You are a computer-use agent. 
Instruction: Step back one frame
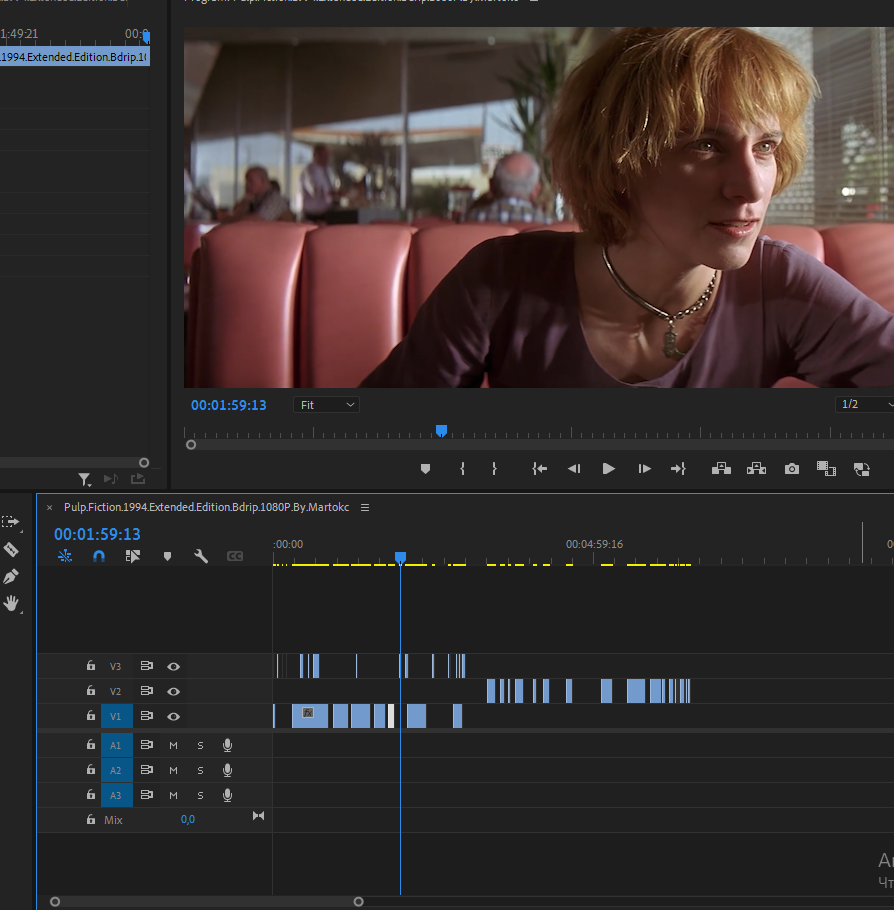tap(574, 468)
